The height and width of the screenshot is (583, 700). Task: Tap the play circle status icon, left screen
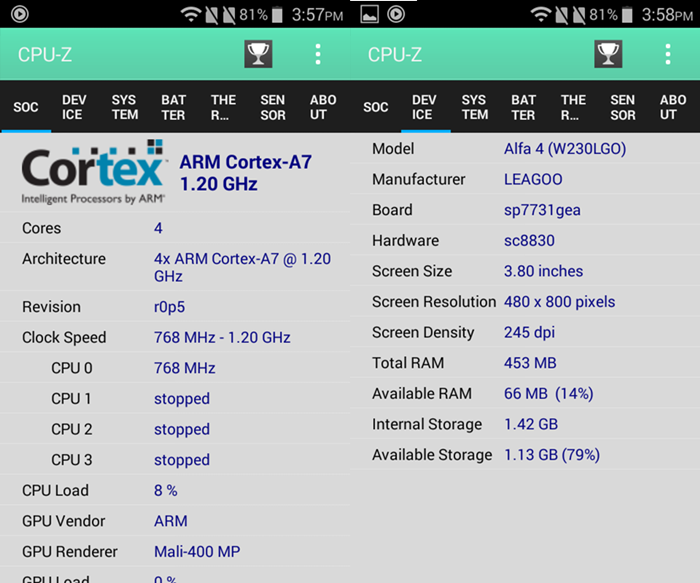pos(20,14)
